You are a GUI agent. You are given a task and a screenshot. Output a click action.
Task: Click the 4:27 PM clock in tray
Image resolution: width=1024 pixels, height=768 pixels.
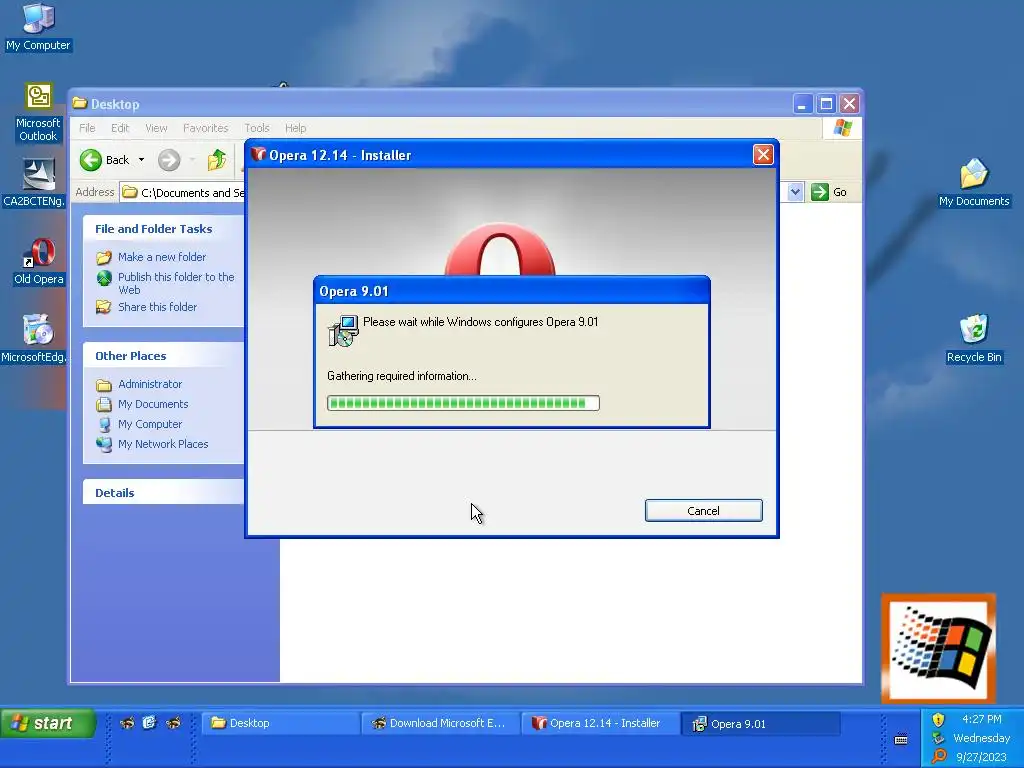pyautogui.click(x=982, y=719)
